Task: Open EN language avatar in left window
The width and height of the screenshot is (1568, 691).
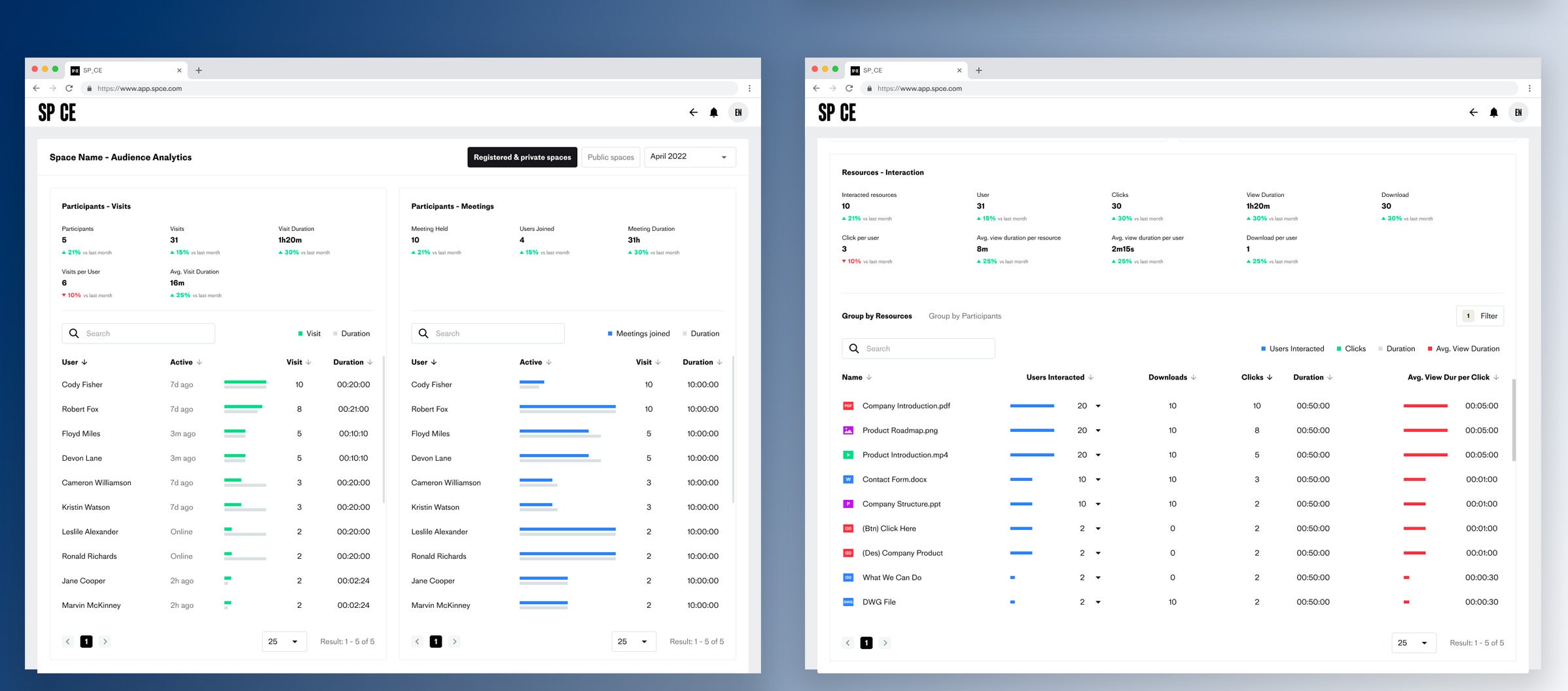Action: [x=738, y=113]
